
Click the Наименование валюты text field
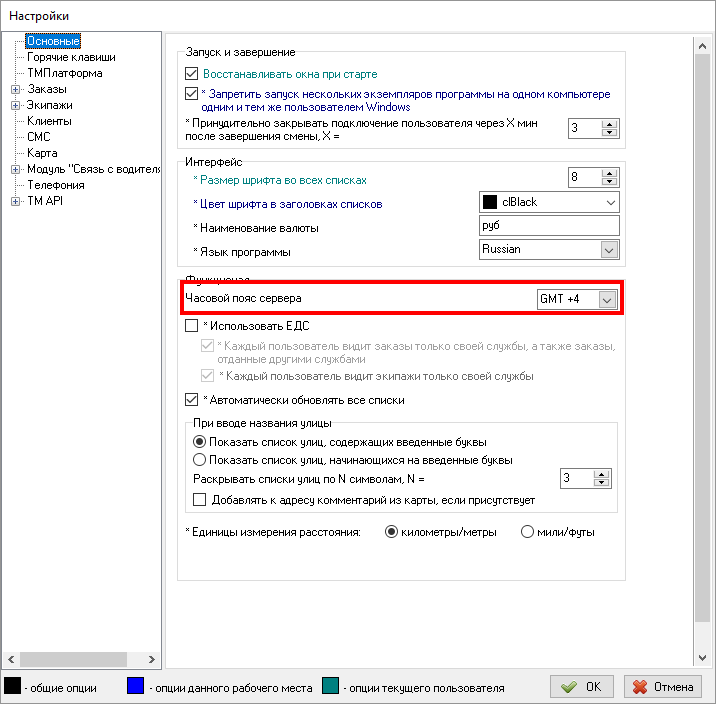[x=548, y=226]
